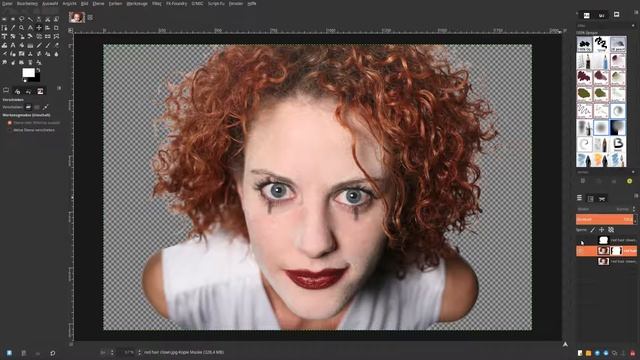Click the refresh brushes green button
Viewport: 640px width, 360px height.
tap(629, 181)
